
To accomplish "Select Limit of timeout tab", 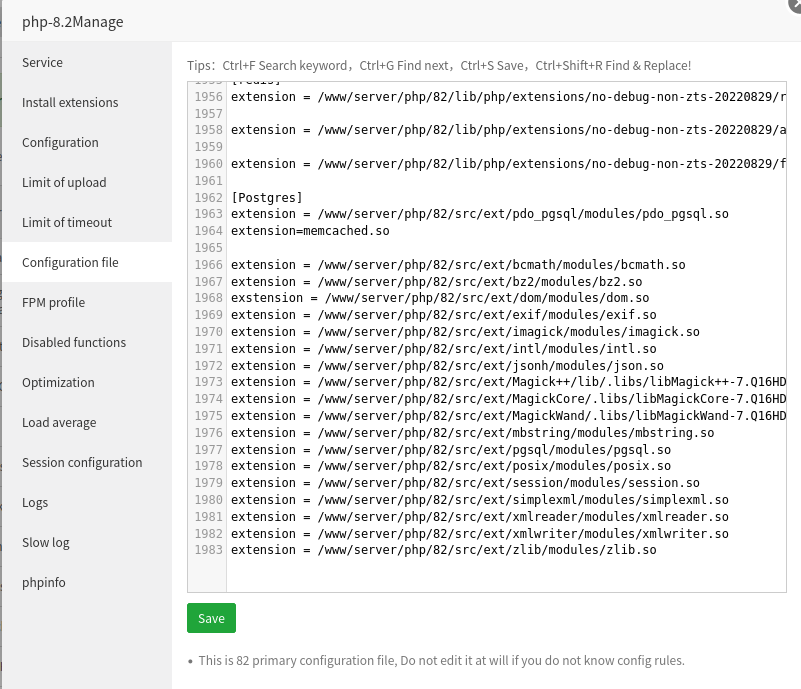I will click(67, 222).
